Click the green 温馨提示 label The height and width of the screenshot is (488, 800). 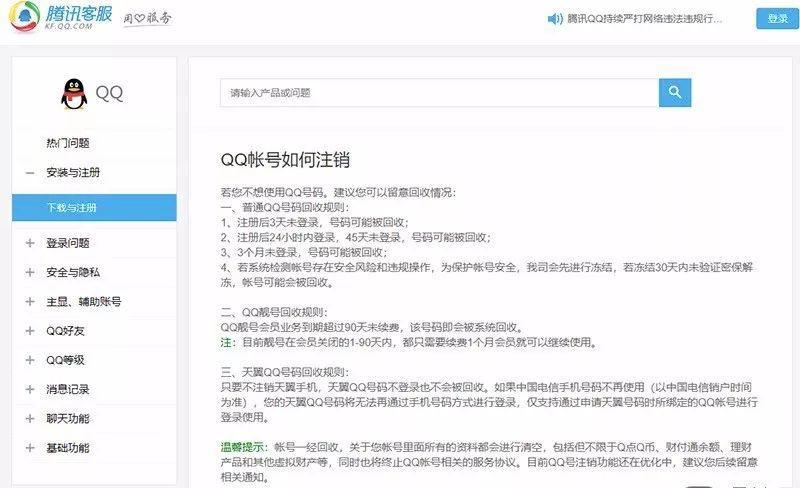[x=242, y=447]
